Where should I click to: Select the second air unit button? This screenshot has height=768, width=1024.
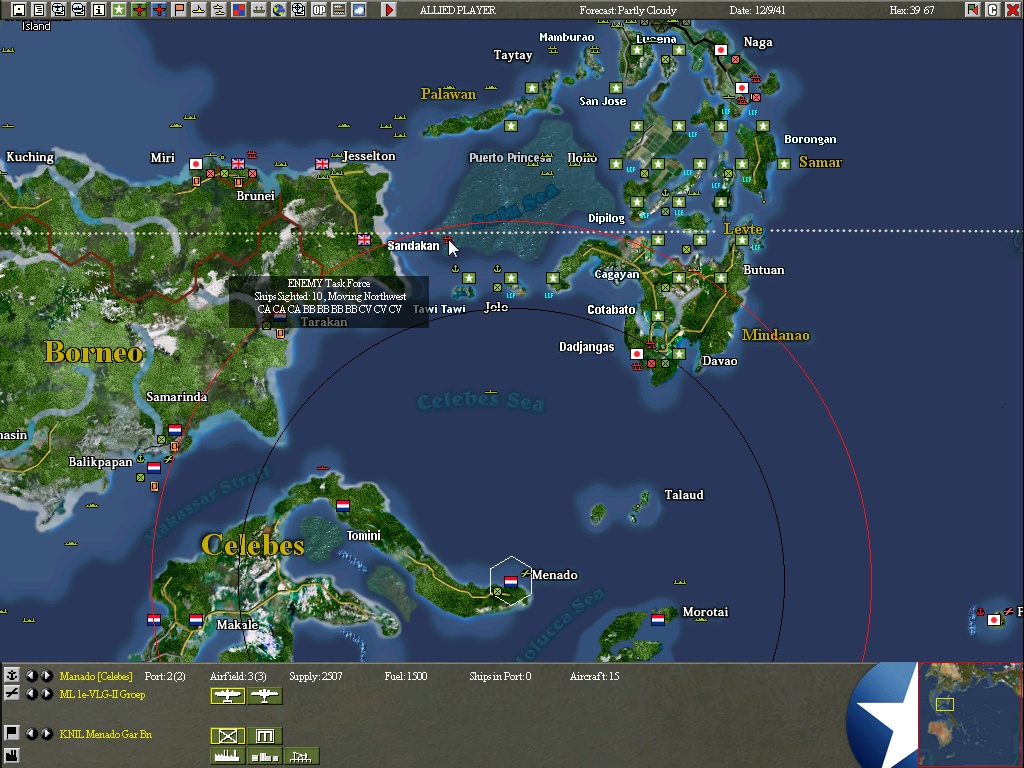click(x=264, y=696)
